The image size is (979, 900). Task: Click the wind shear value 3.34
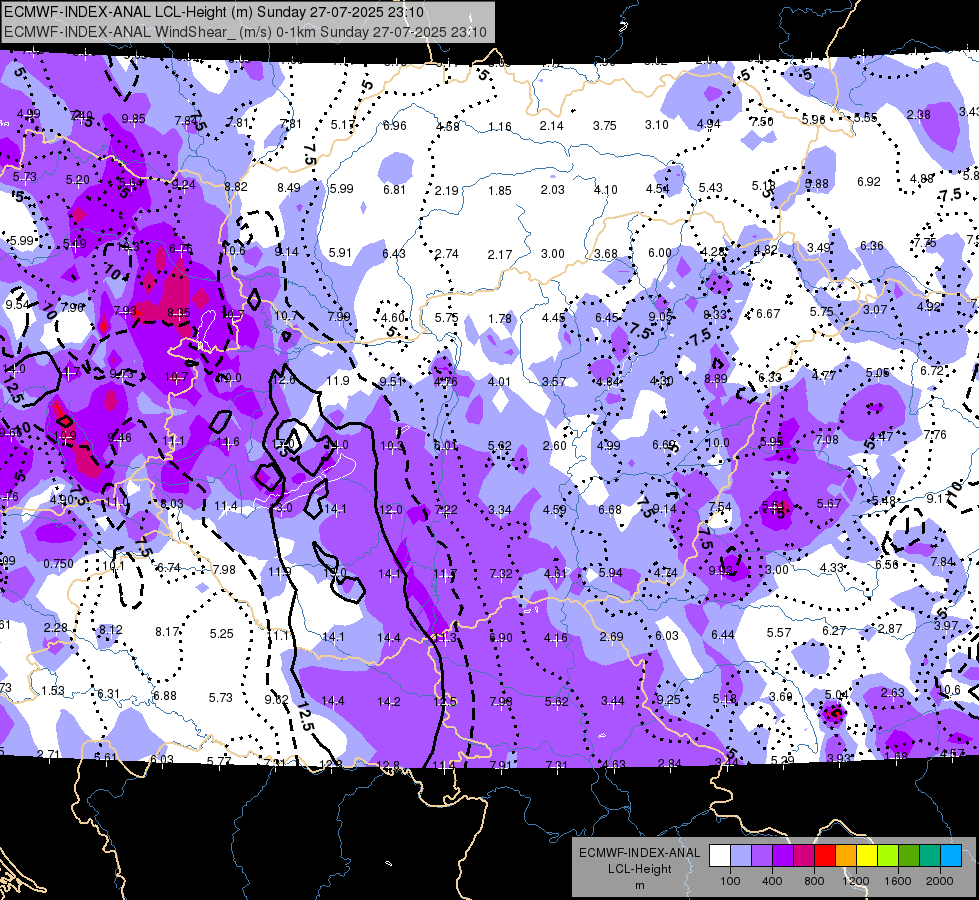[500, 510]
